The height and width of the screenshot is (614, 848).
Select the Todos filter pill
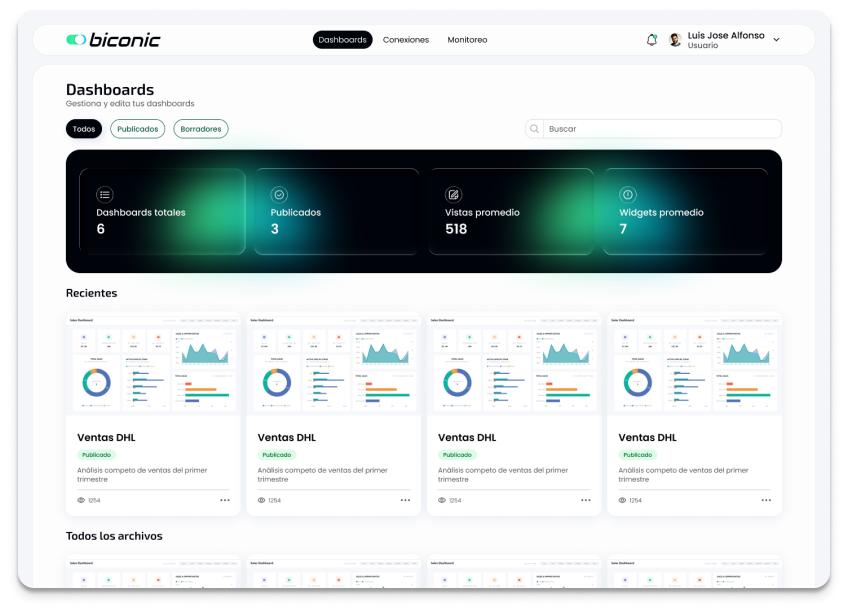pyautogui.click(x=84, y=129)
